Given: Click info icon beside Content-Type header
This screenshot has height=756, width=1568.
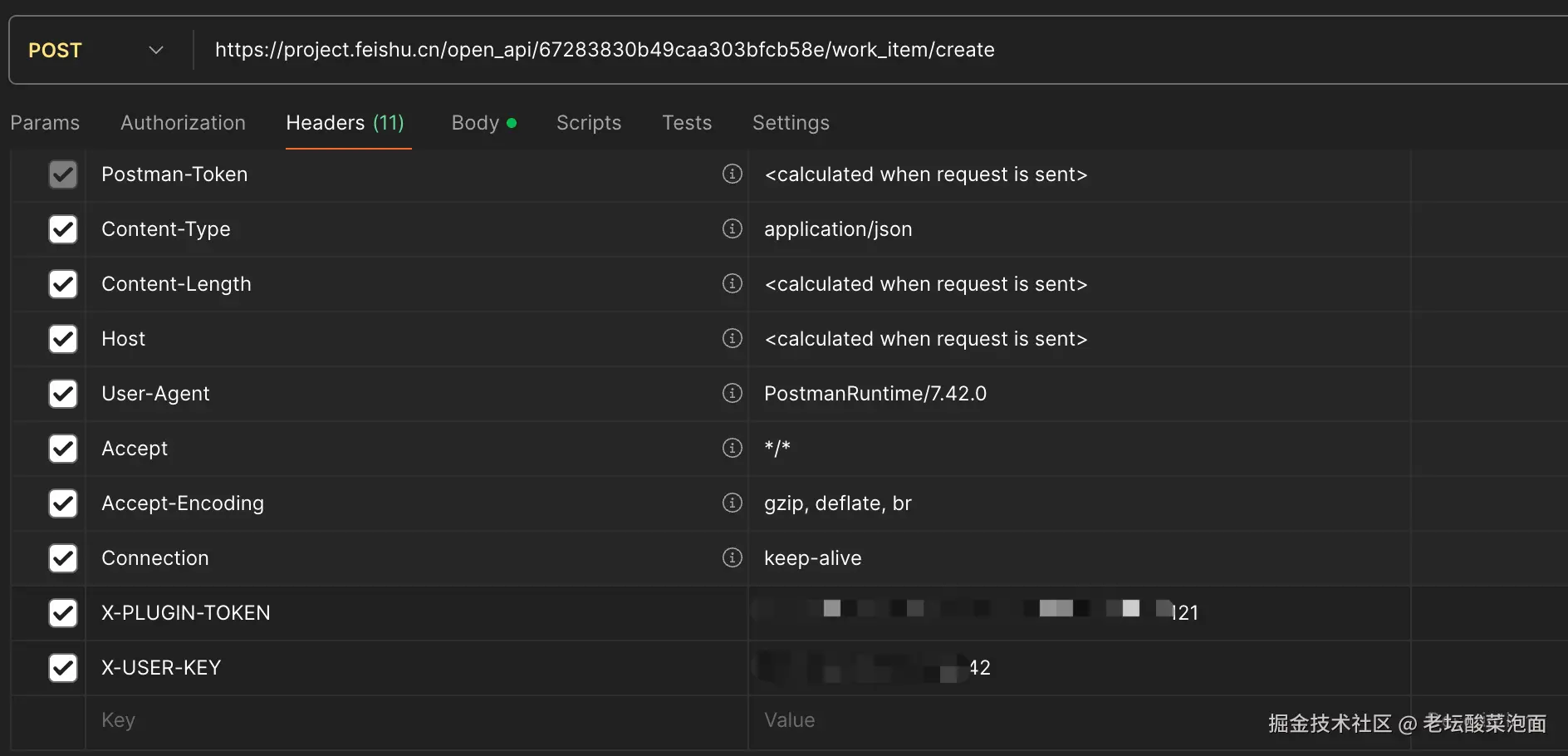Looking at the screenshot, I should click(732, 228).
